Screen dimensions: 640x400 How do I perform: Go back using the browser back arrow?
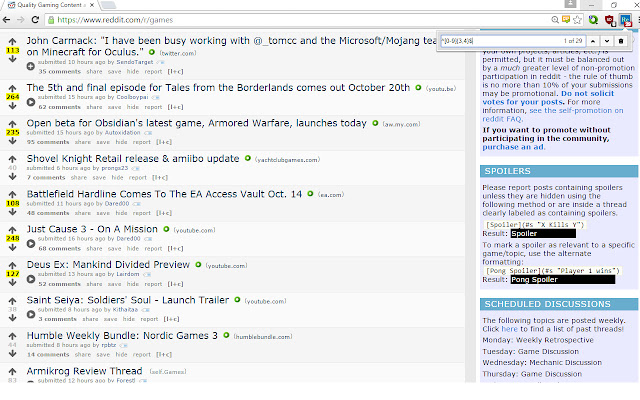tap(6, 20)
